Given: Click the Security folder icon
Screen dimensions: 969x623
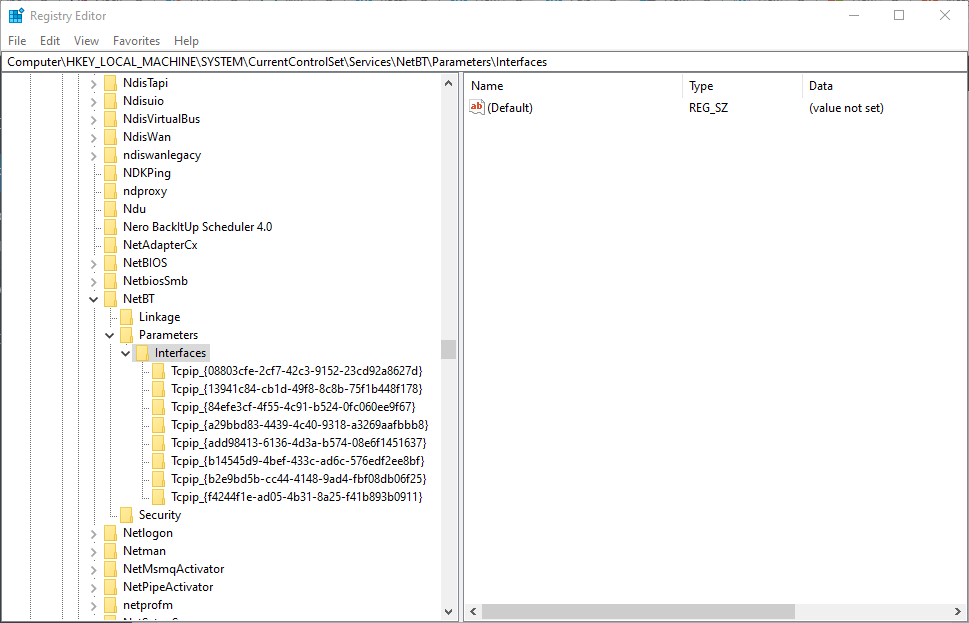Looking at the screenshot, I should point(127,515).
